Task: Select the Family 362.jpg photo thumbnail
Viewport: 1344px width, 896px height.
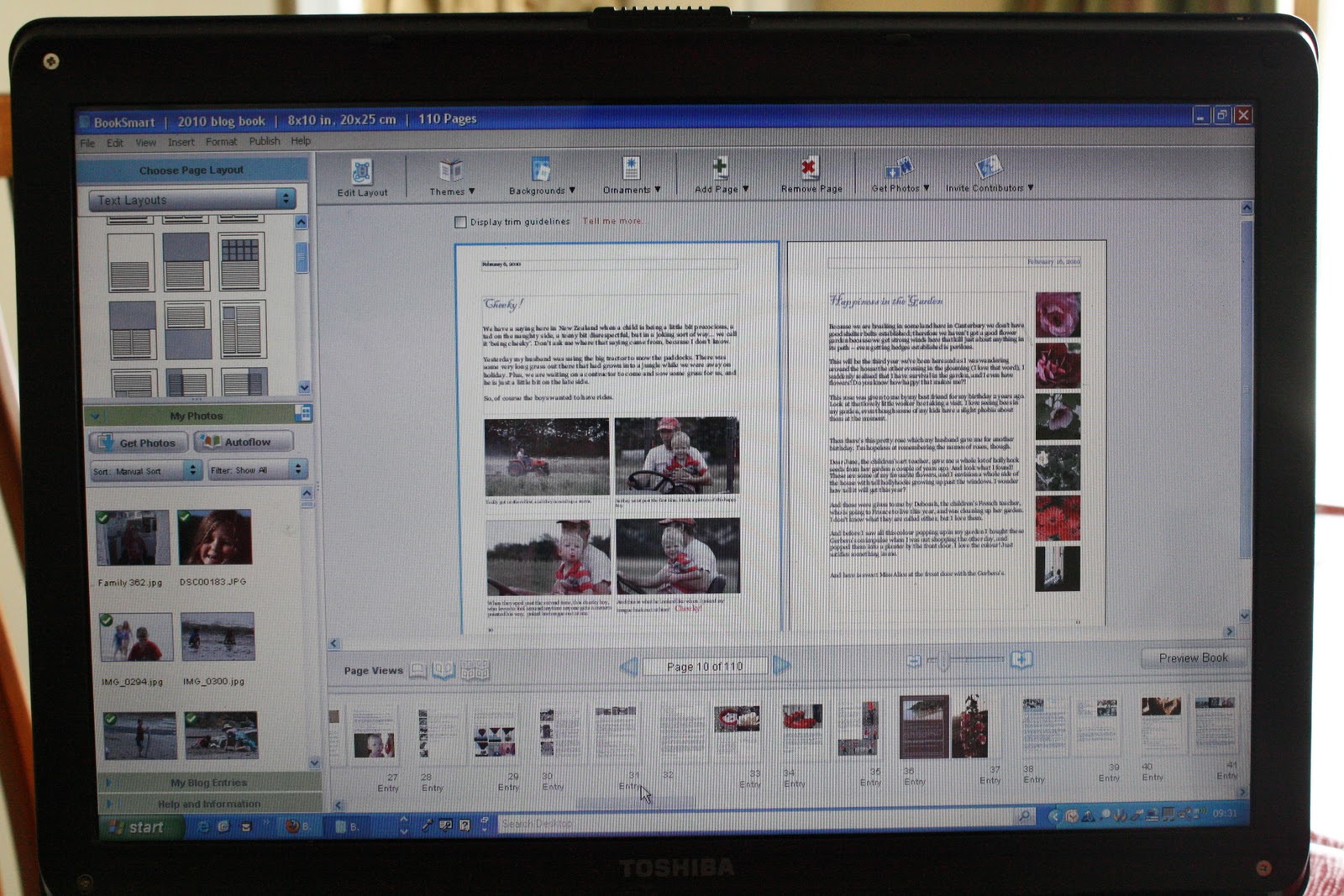Action: pyautogui.click(x=132, y=537)
